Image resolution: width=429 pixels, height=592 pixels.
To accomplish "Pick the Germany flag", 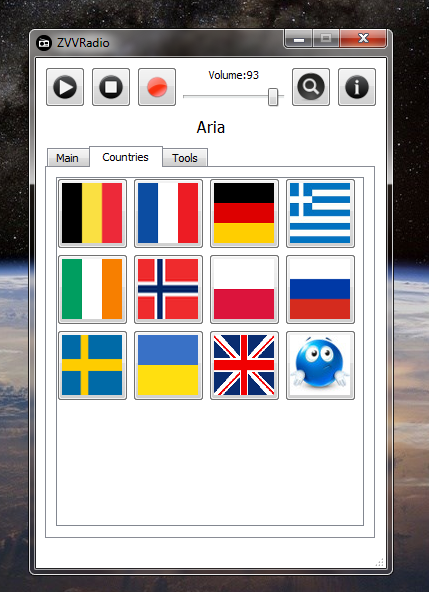I will (x=244, y=213).
